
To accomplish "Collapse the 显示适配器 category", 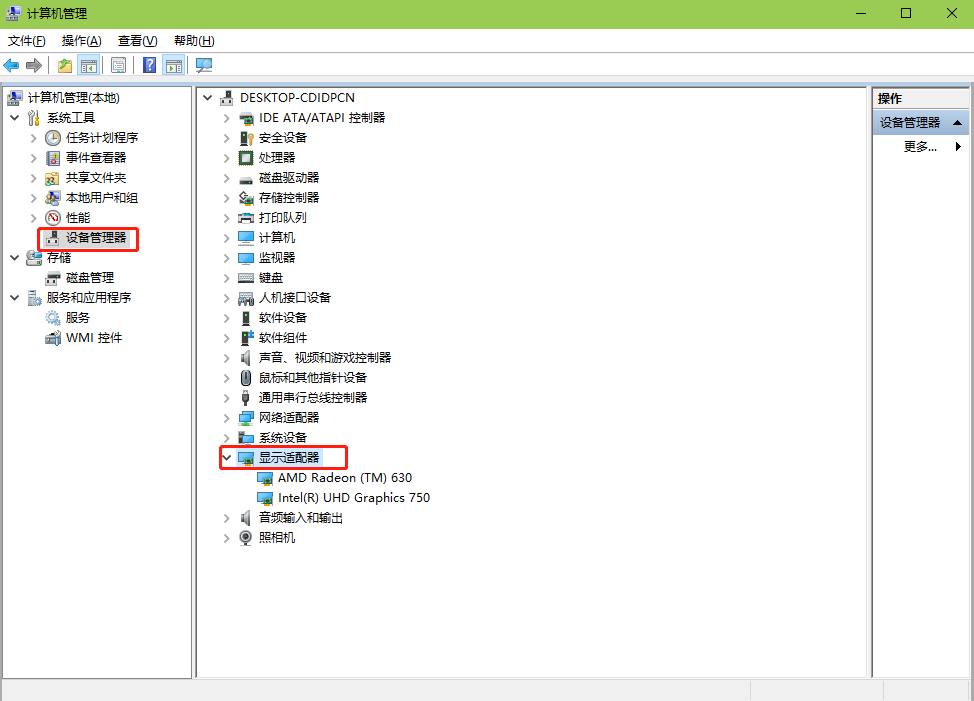I will tap(227, 458).
